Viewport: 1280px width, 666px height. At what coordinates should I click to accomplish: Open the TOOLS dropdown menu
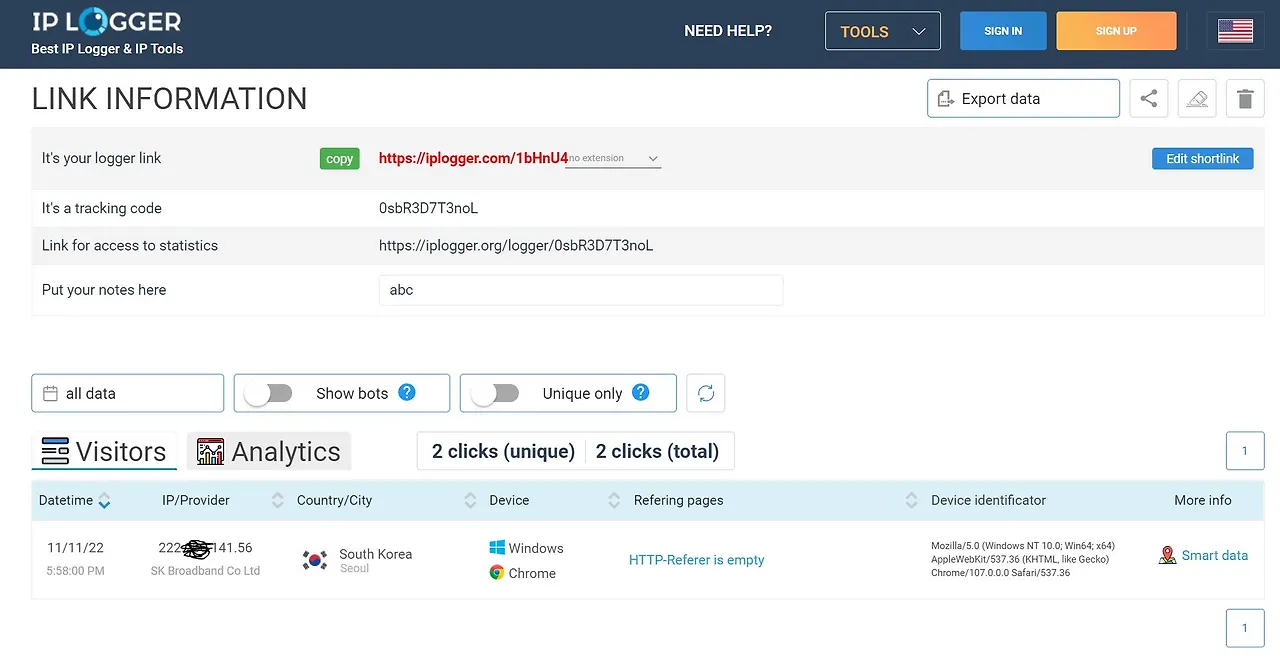[883, 31]
